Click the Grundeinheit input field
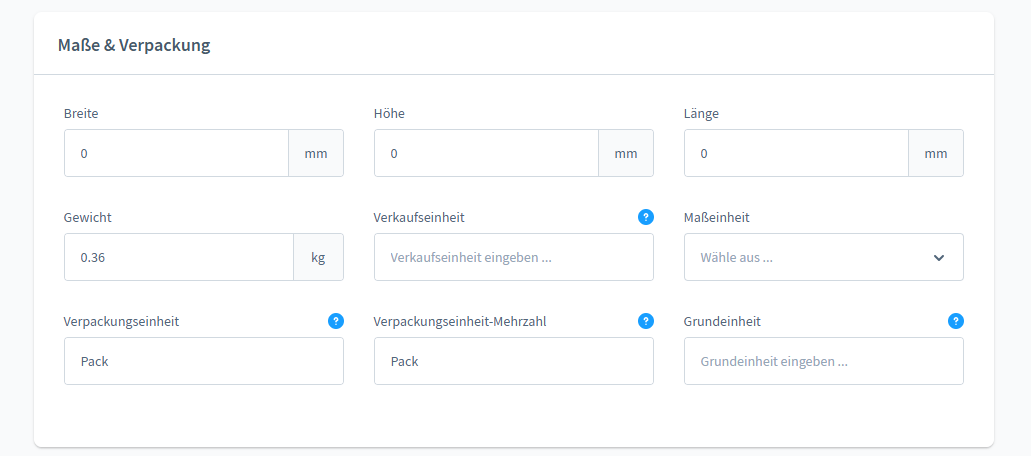 823,361
